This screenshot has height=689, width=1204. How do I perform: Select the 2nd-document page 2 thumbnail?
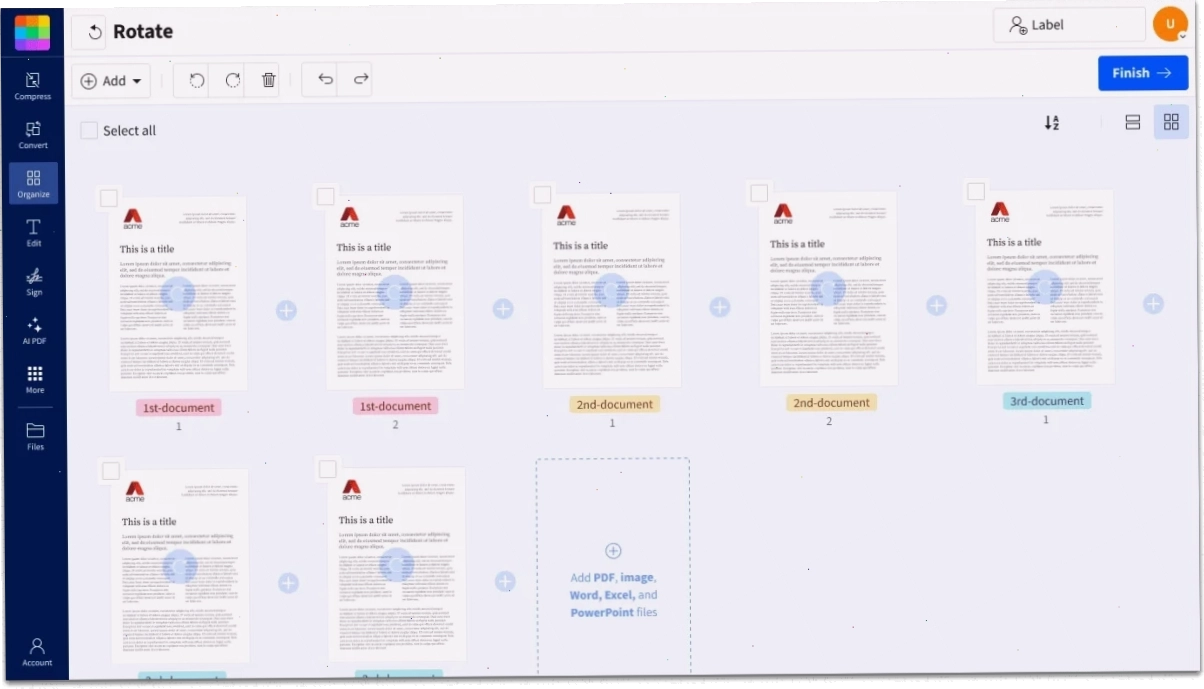(828, 288)
